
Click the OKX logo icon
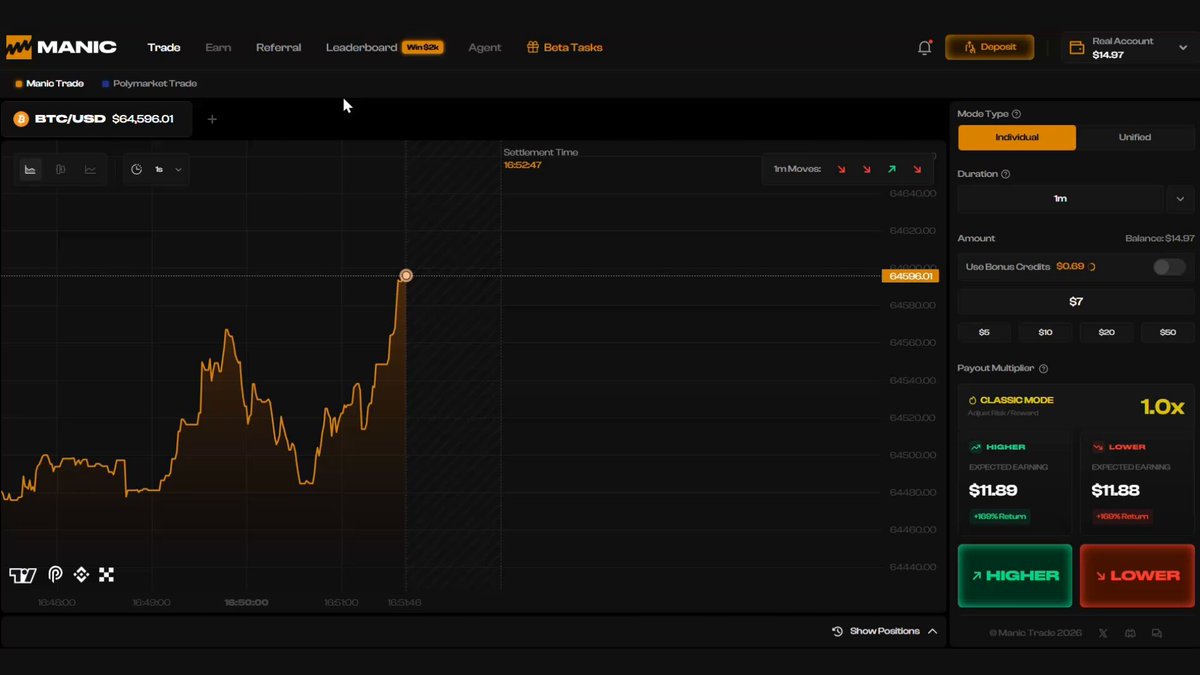106,575
